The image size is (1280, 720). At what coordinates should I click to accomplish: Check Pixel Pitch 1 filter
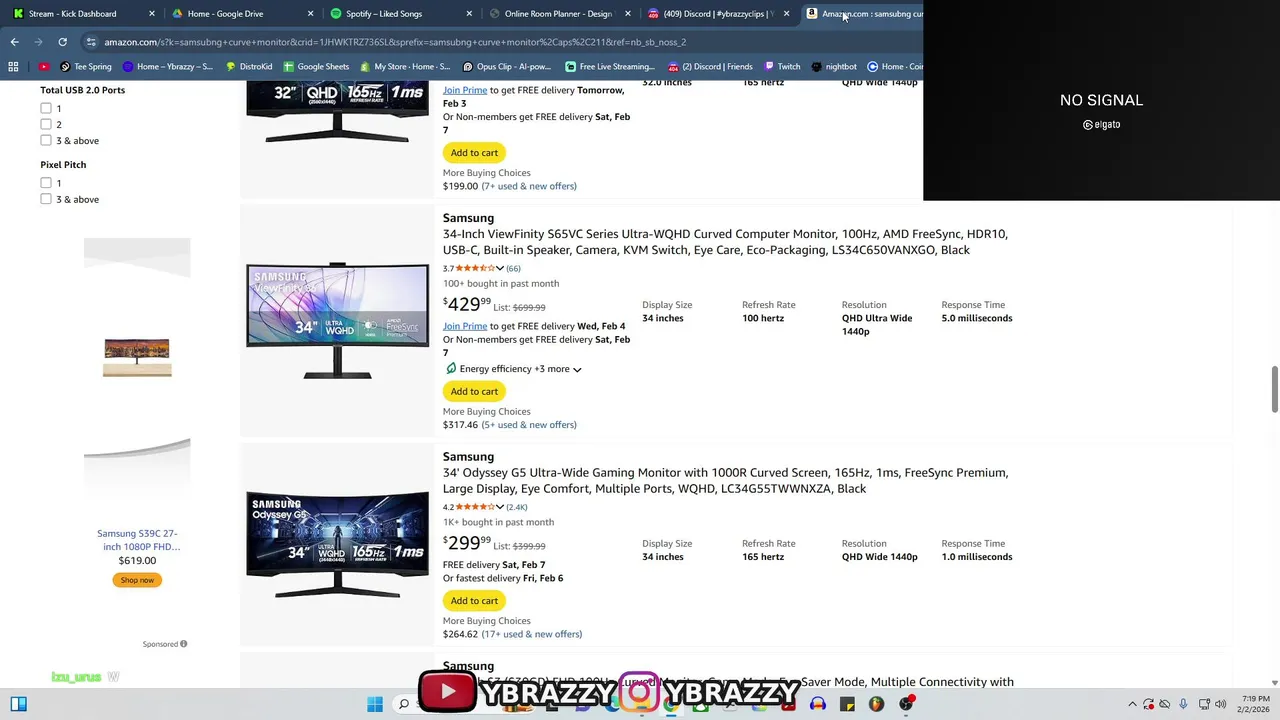click(x=46, y=183)
